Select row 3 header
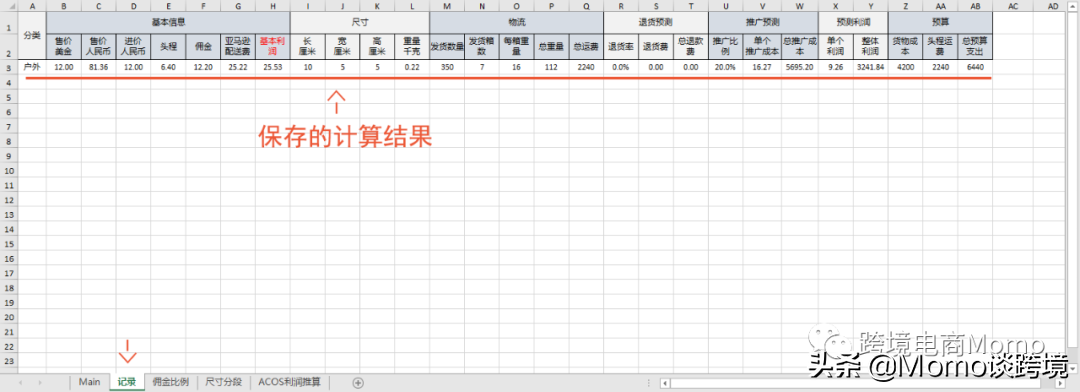The width and height of the screenshot is (1080, 392). click(x=9, y=68)
